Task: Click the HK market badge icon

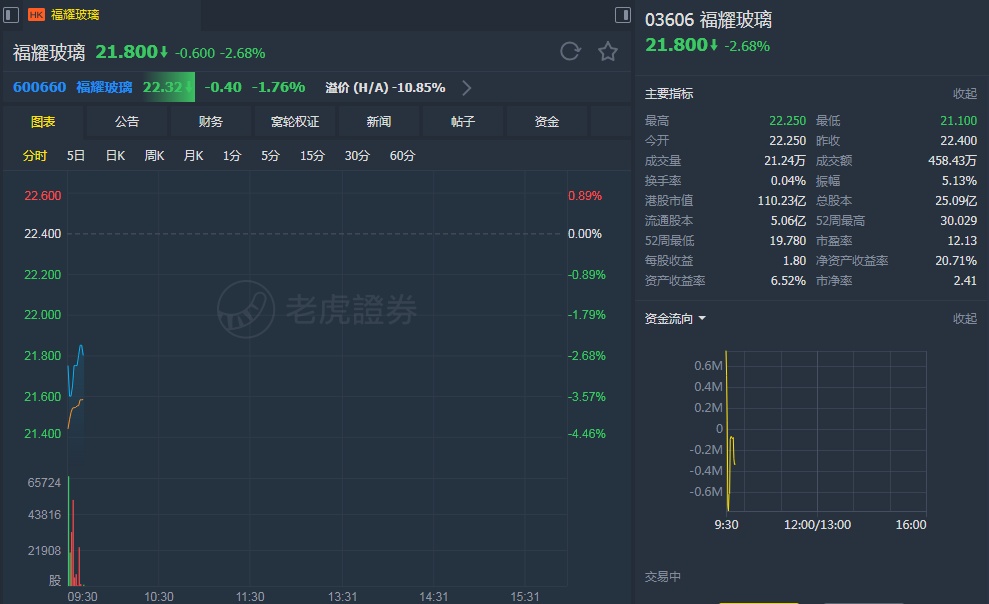Action: pos(37,15)
